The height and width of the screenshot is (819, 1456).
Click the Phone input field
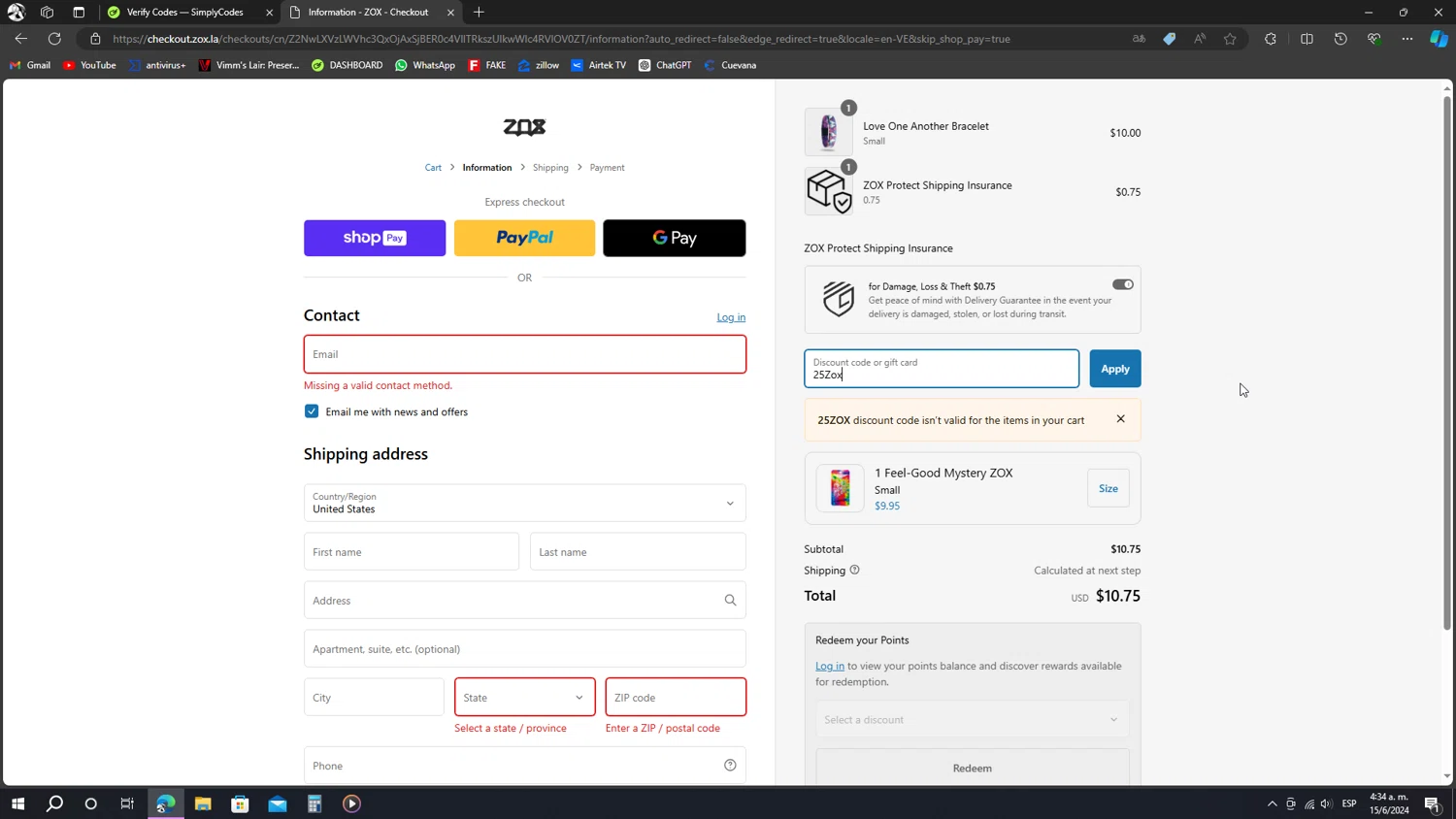[524, 766]
